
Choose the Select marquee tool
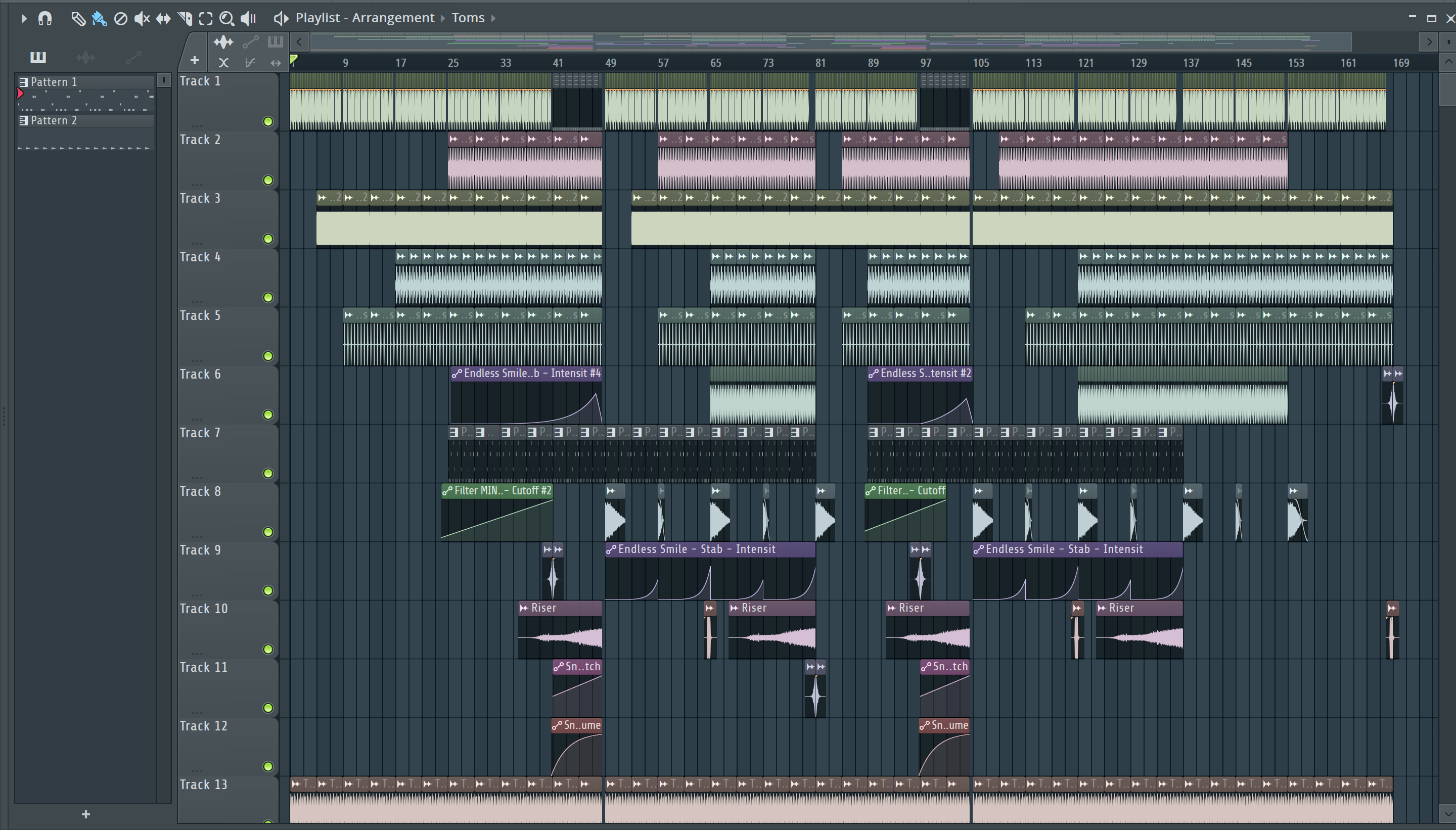point(206,19)
